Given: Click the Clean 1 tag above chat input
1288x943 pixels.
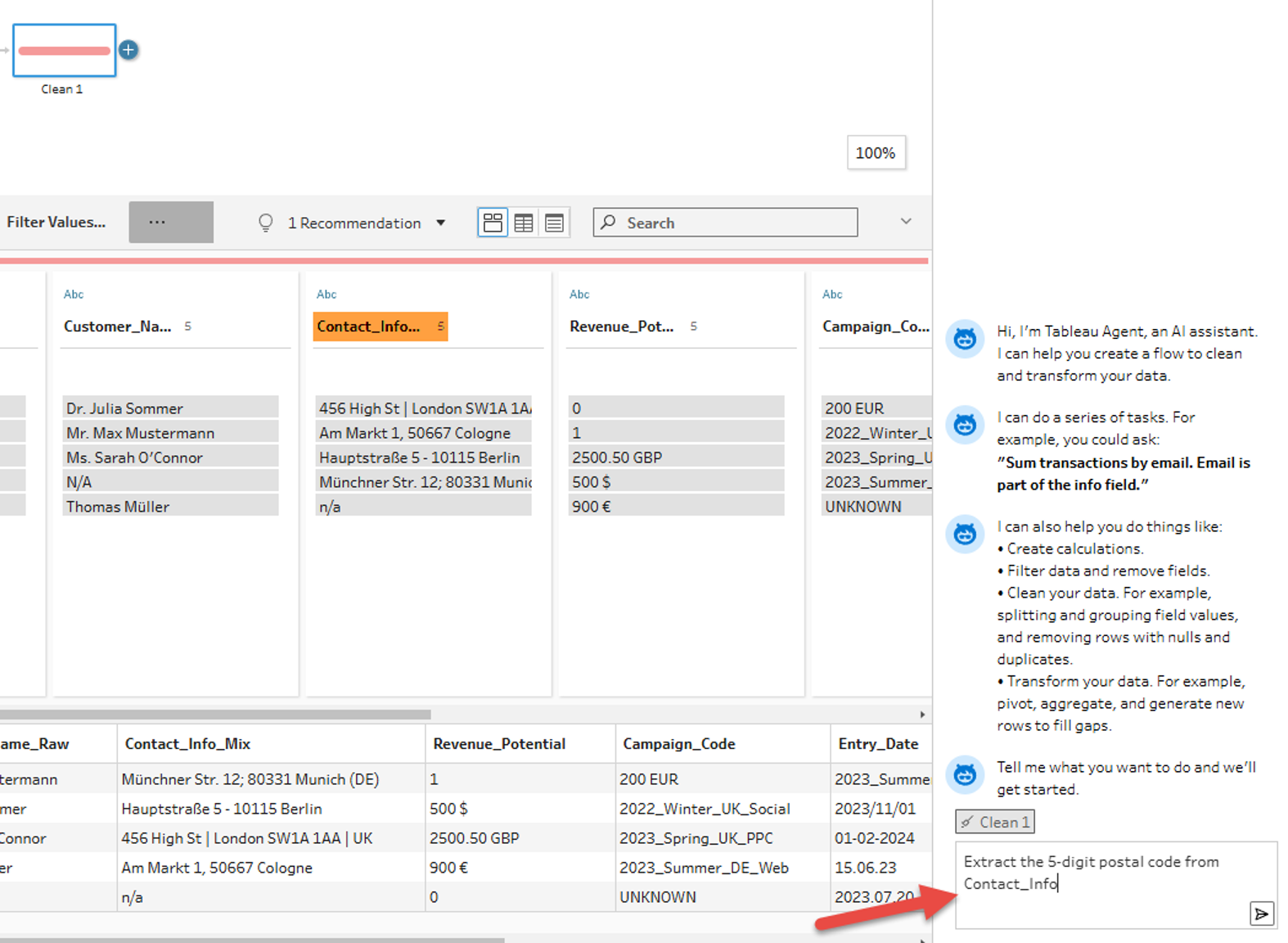Looking at the screenshot, I should tap(995, 822).
